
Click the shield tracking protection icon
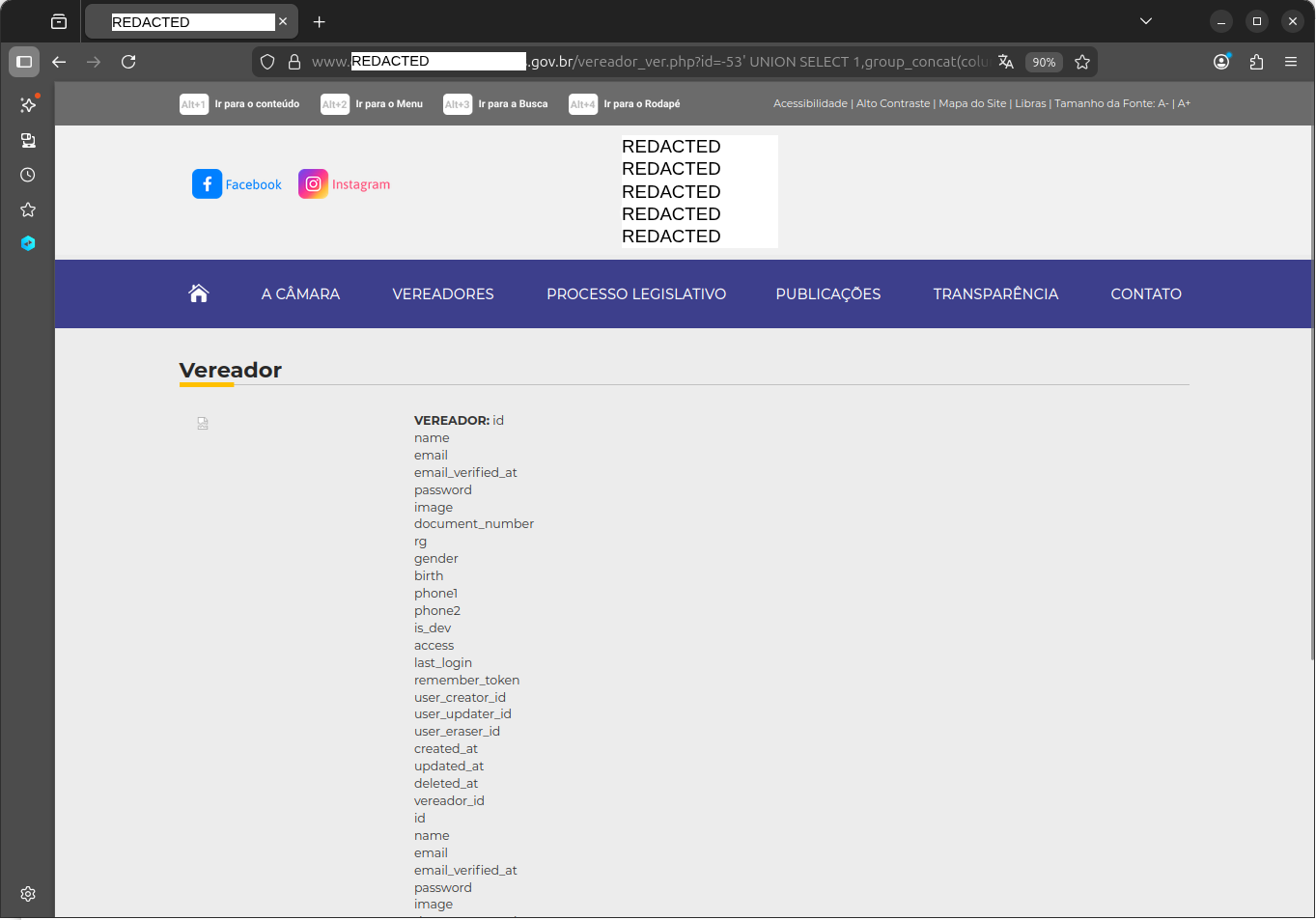[267, 61]
